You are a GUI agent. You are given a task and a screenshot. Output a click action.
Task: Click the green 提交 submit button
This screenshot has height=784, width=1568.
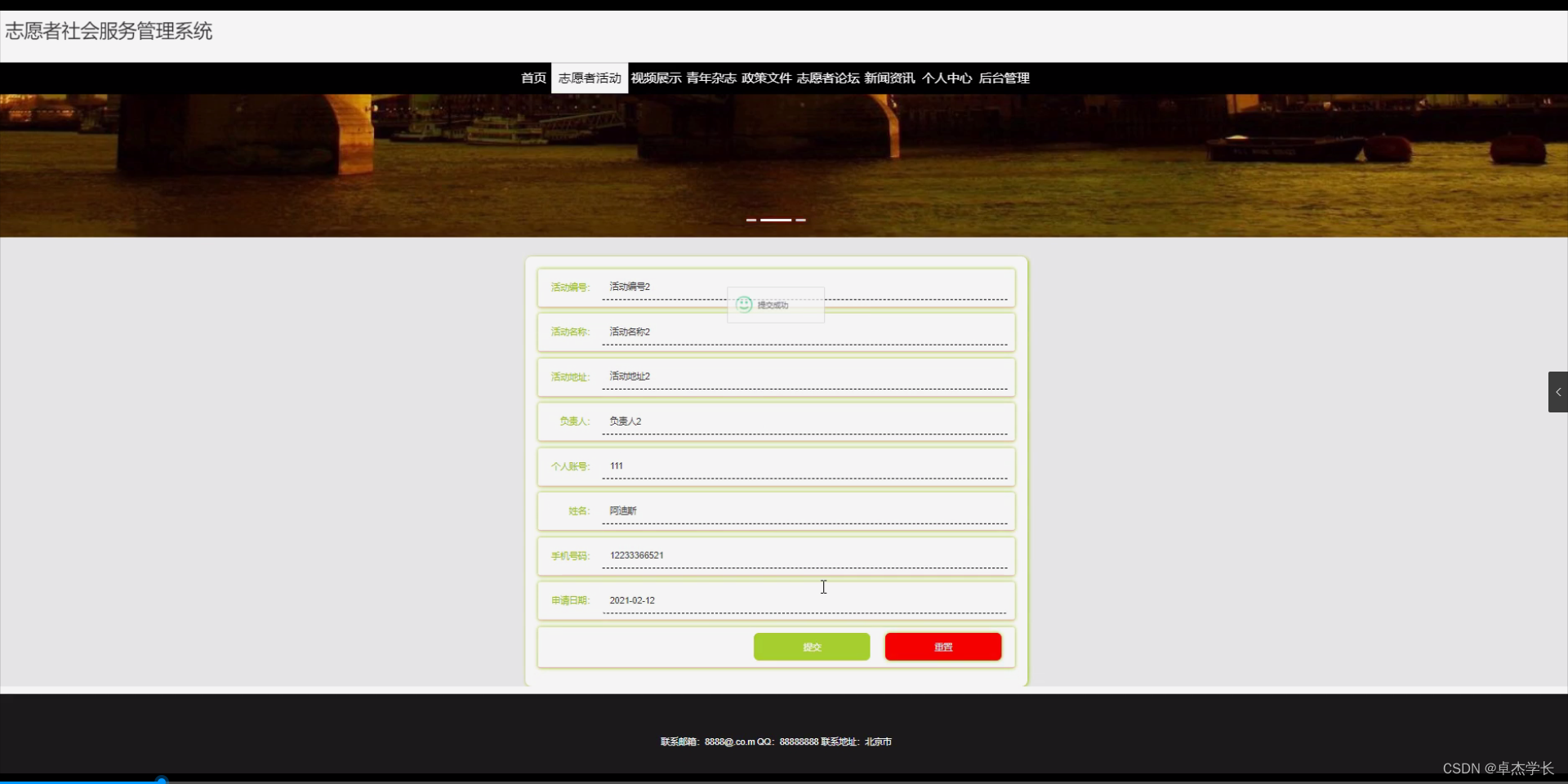(x=812, y=647)
